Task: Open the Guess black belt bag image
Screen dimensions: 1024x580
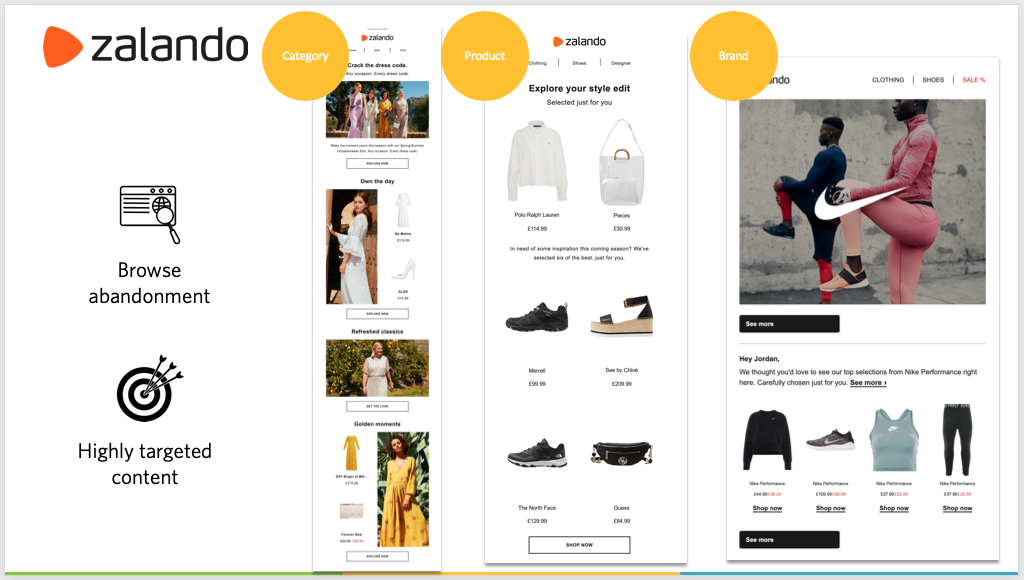Action: point(622,453)
